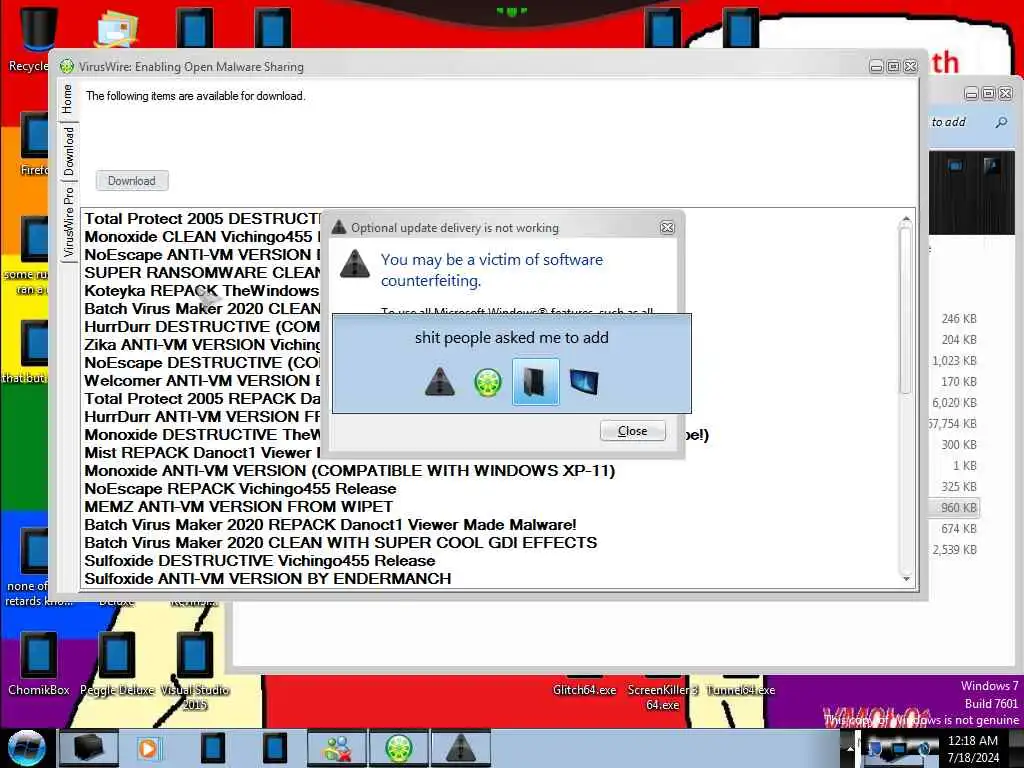Click the black folder taskbar button

pos(88,748)
